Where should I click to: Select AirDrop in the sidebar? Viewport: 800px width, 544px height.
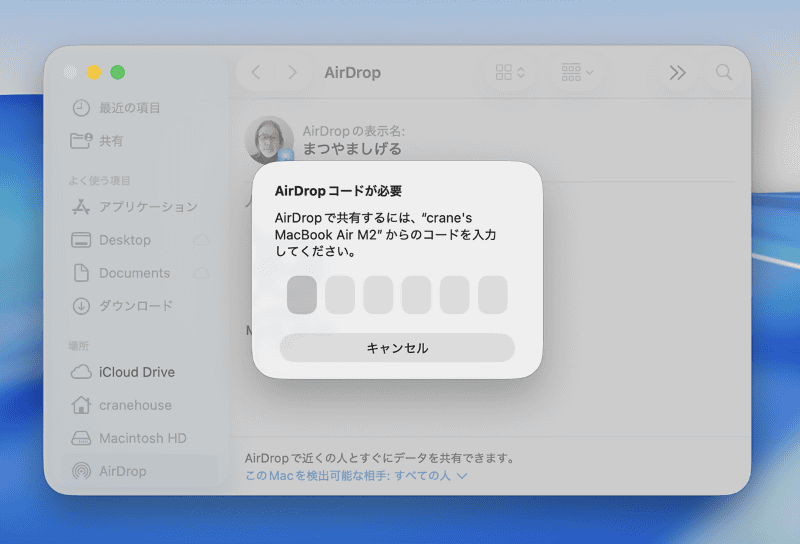coord(140,471)
